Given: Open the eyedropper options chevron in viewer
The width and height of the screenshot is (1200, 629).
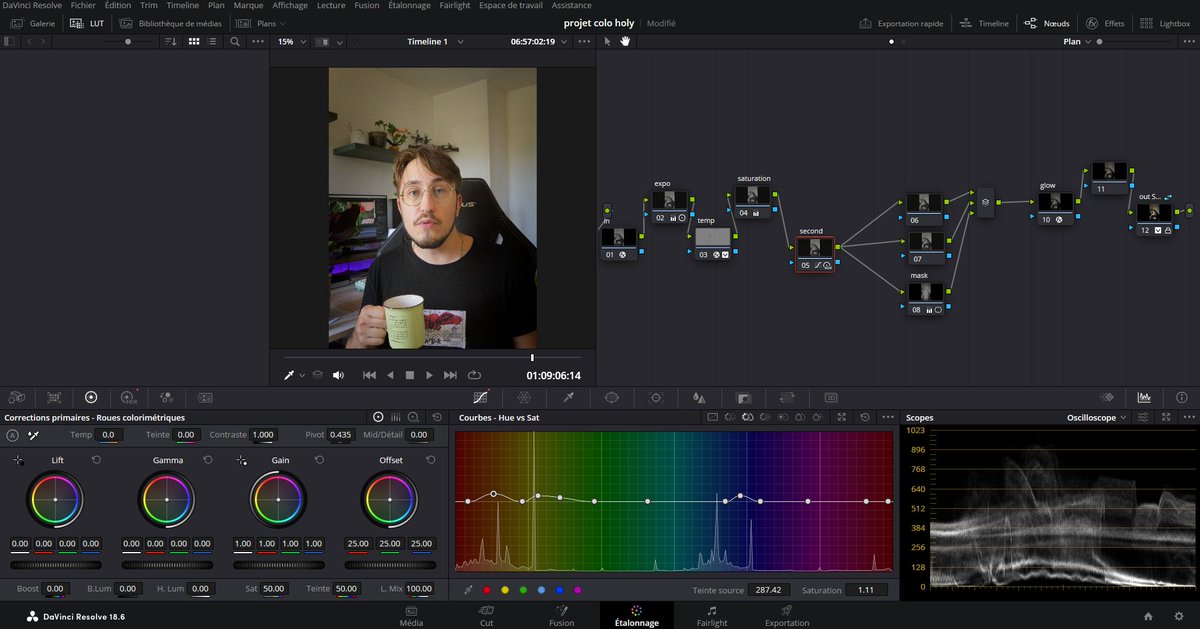Looking at the screenshot, I should [302, 375].
